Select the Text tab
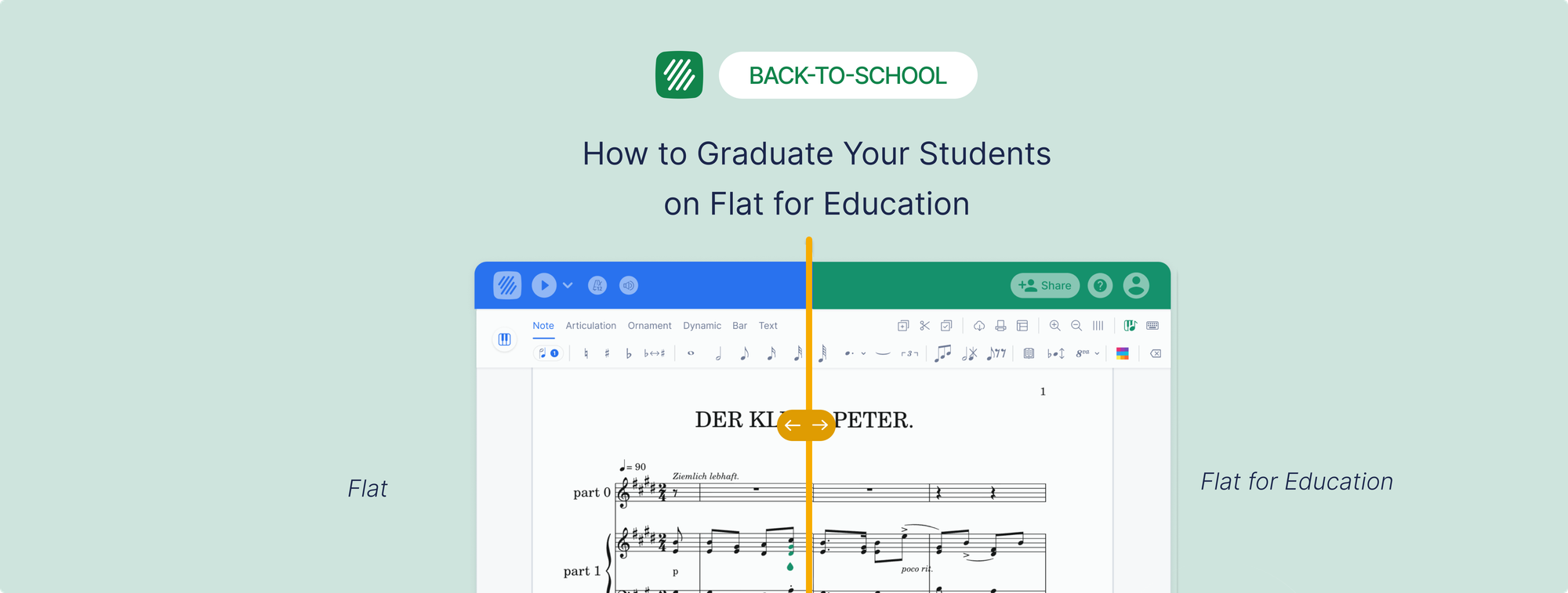The image size is (1568, 593). click(x=768, y=326)
